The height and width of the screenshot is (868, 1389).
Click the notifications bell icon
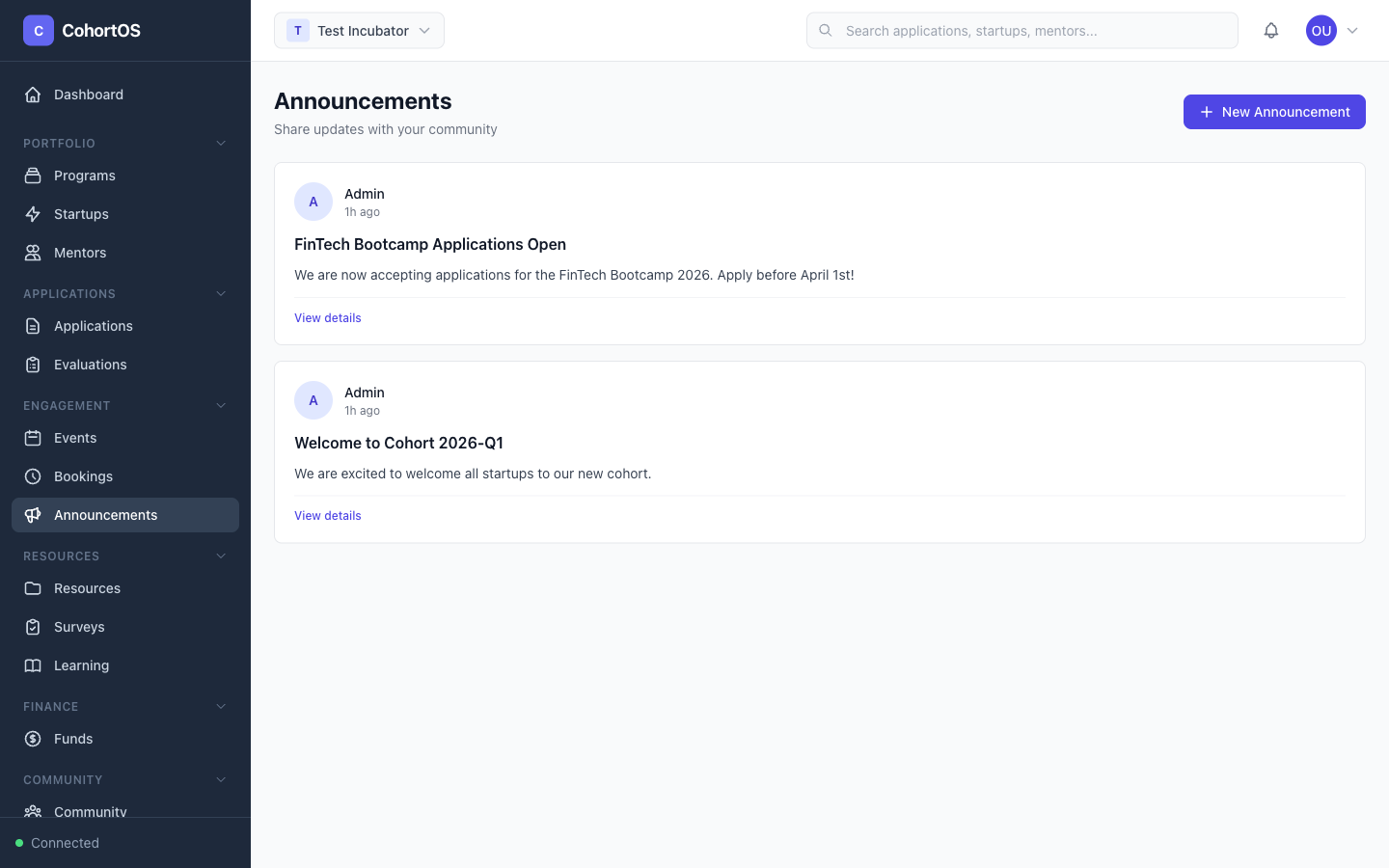[1271, 30]
